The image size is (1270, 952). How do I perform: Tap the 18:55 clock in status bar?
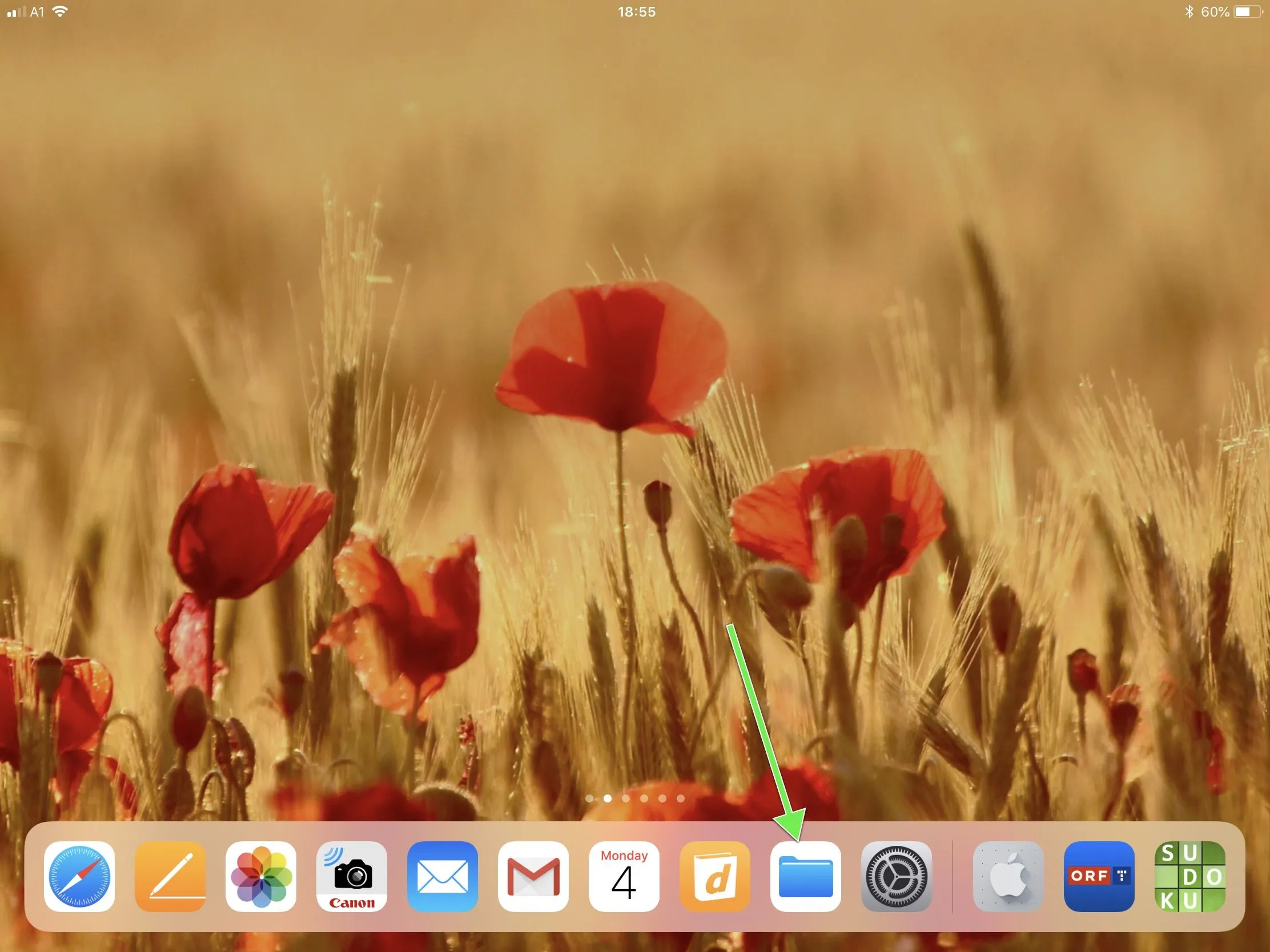coord(636,11)
